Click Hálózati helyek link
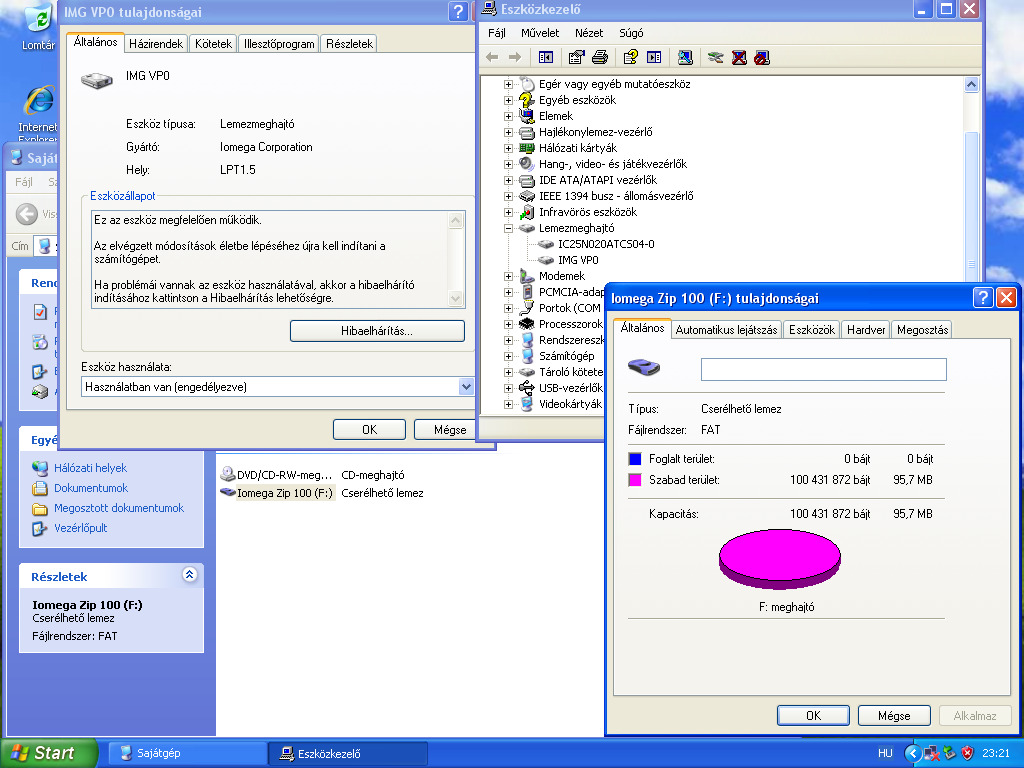 [90, 468]
